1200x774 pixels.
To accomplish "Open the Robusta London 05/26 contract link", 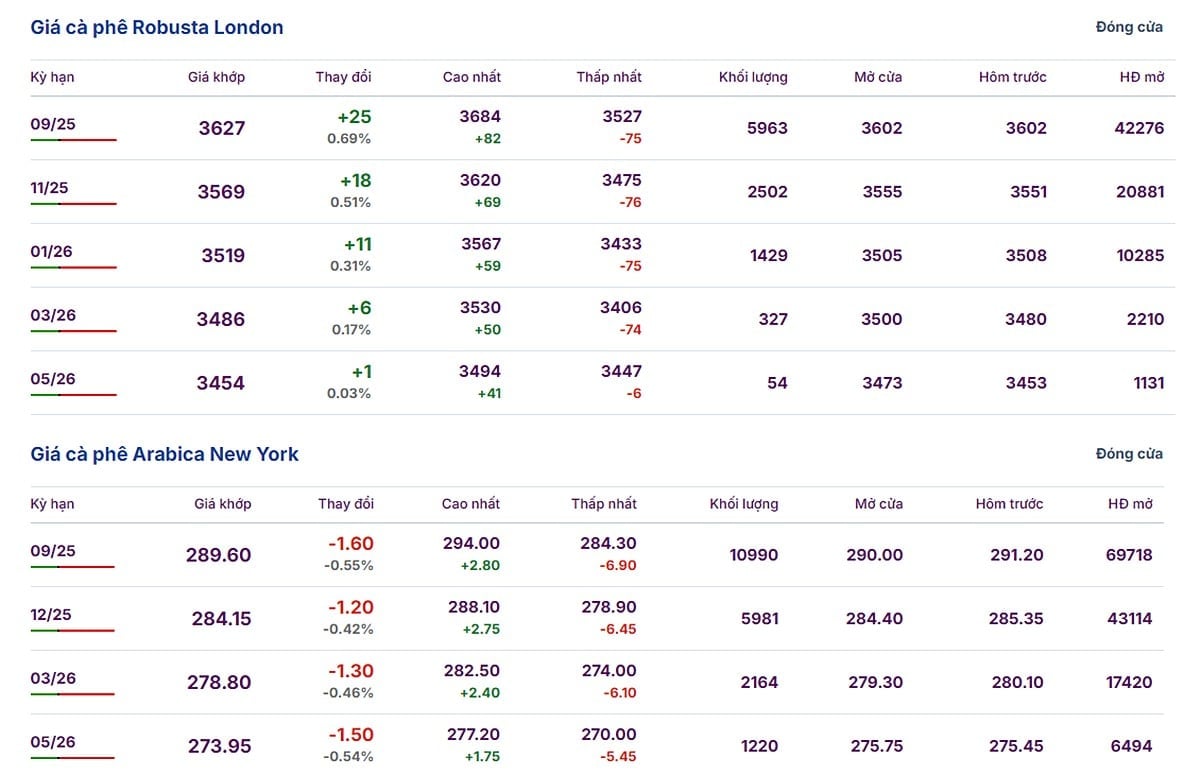I will [x=53, y=379].
